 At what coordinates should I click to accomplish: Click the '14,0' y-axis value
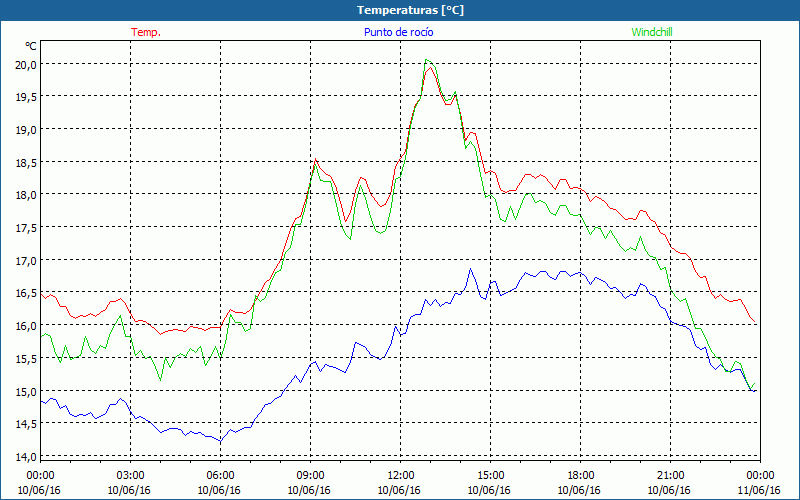[x=26, y=457]
